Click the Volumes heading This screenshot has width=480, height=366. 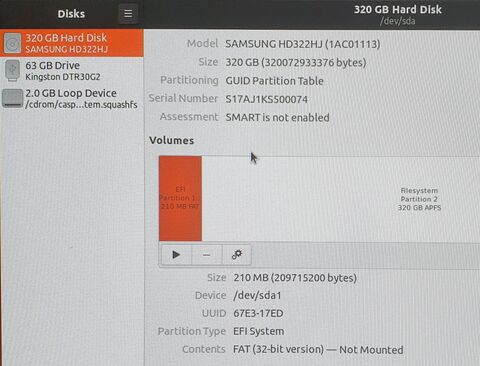[171, 140]
